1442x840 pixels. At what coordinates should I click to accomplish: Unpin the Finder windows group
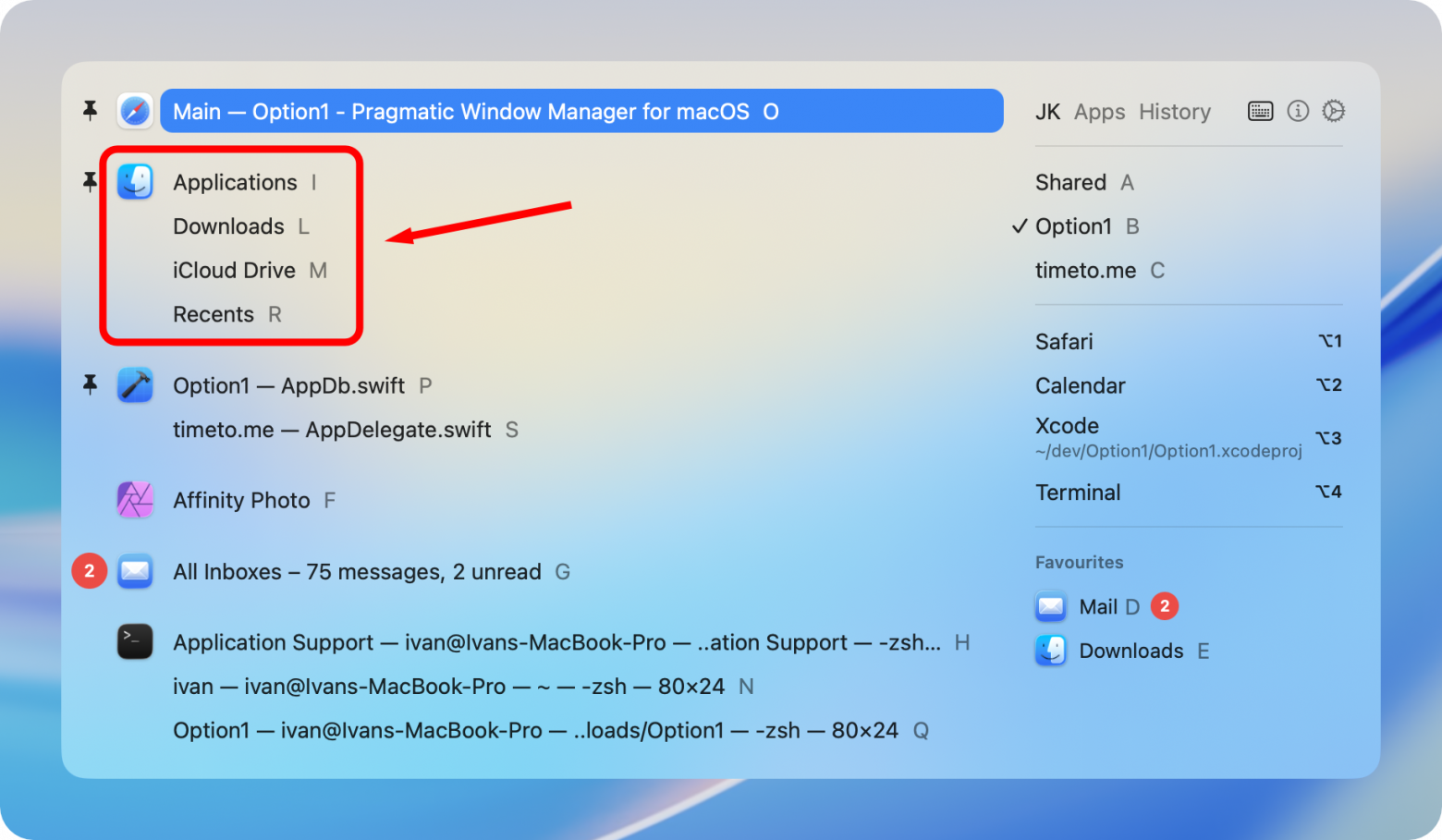[x=90, y=182]
